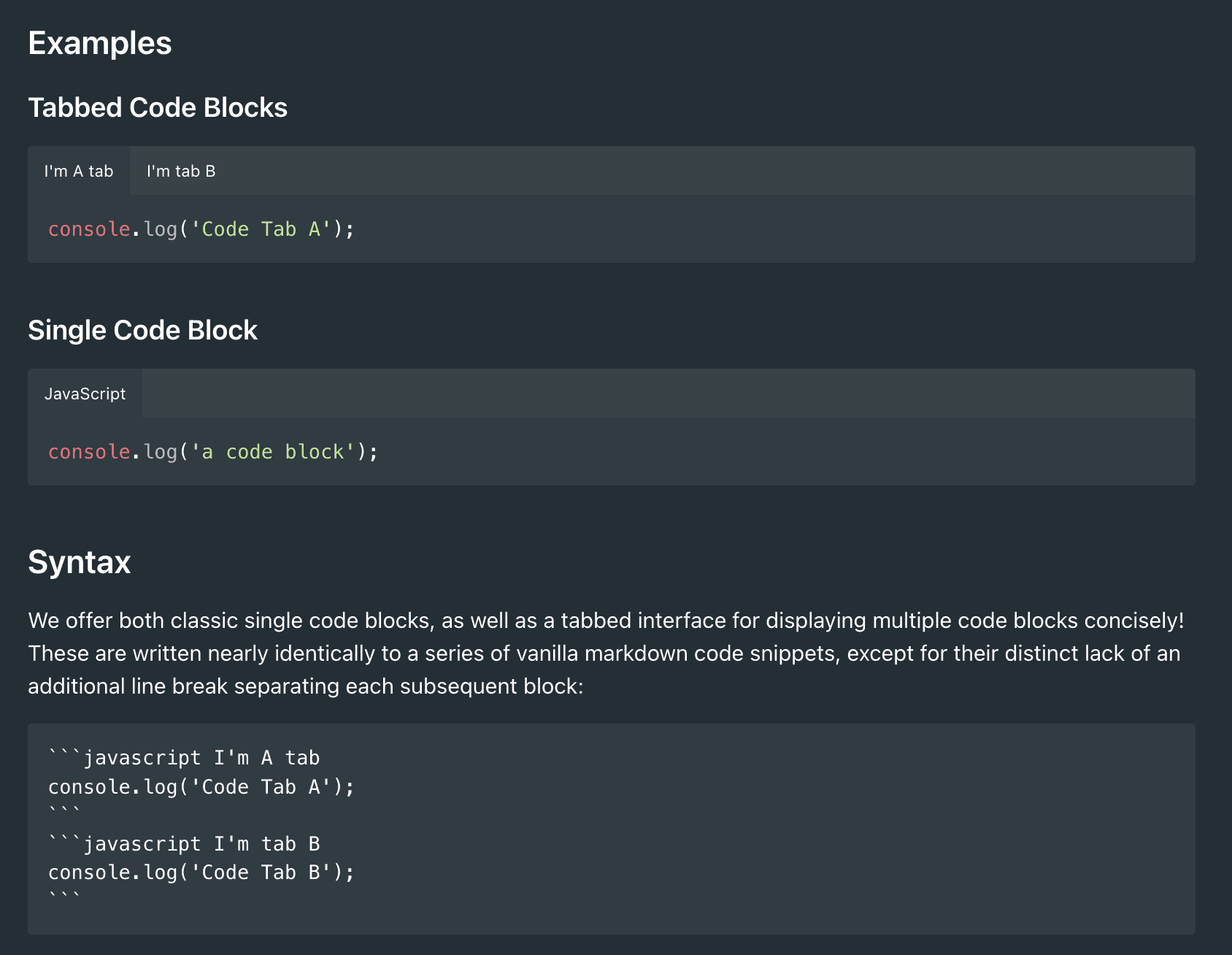
Task: Select the "I'm A tab" code tab
Action: (x=79, y=171)
